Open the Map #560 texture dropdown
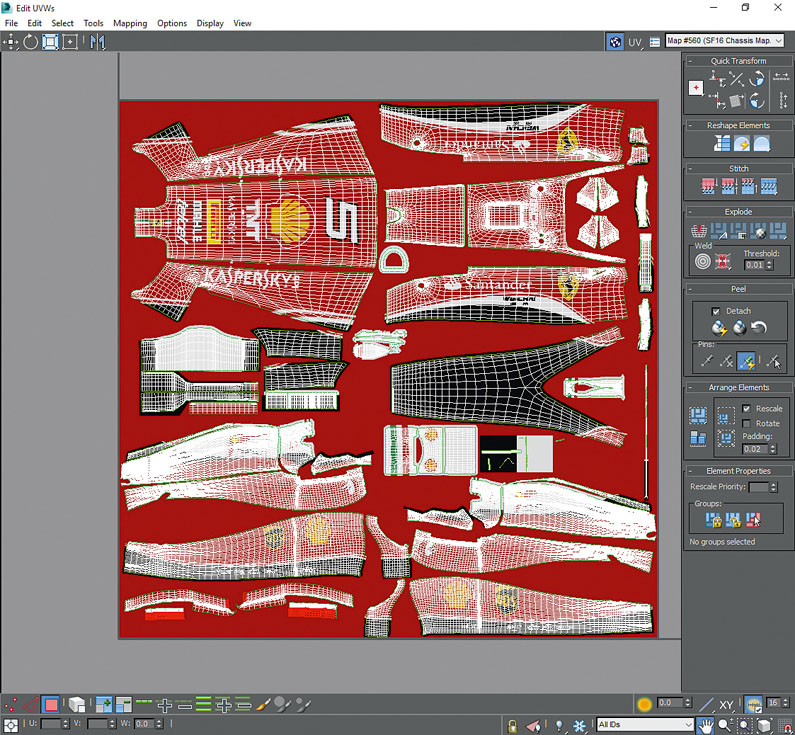 tap(725, 41)
